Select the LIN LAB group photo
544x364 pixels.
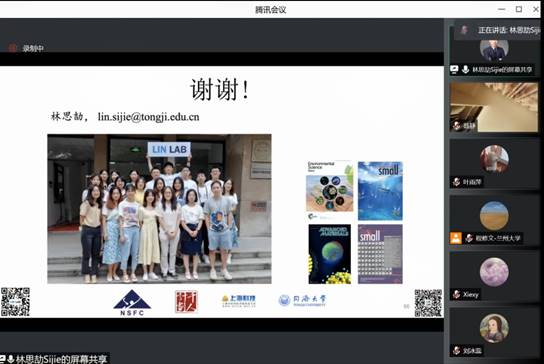click(159, 209)
